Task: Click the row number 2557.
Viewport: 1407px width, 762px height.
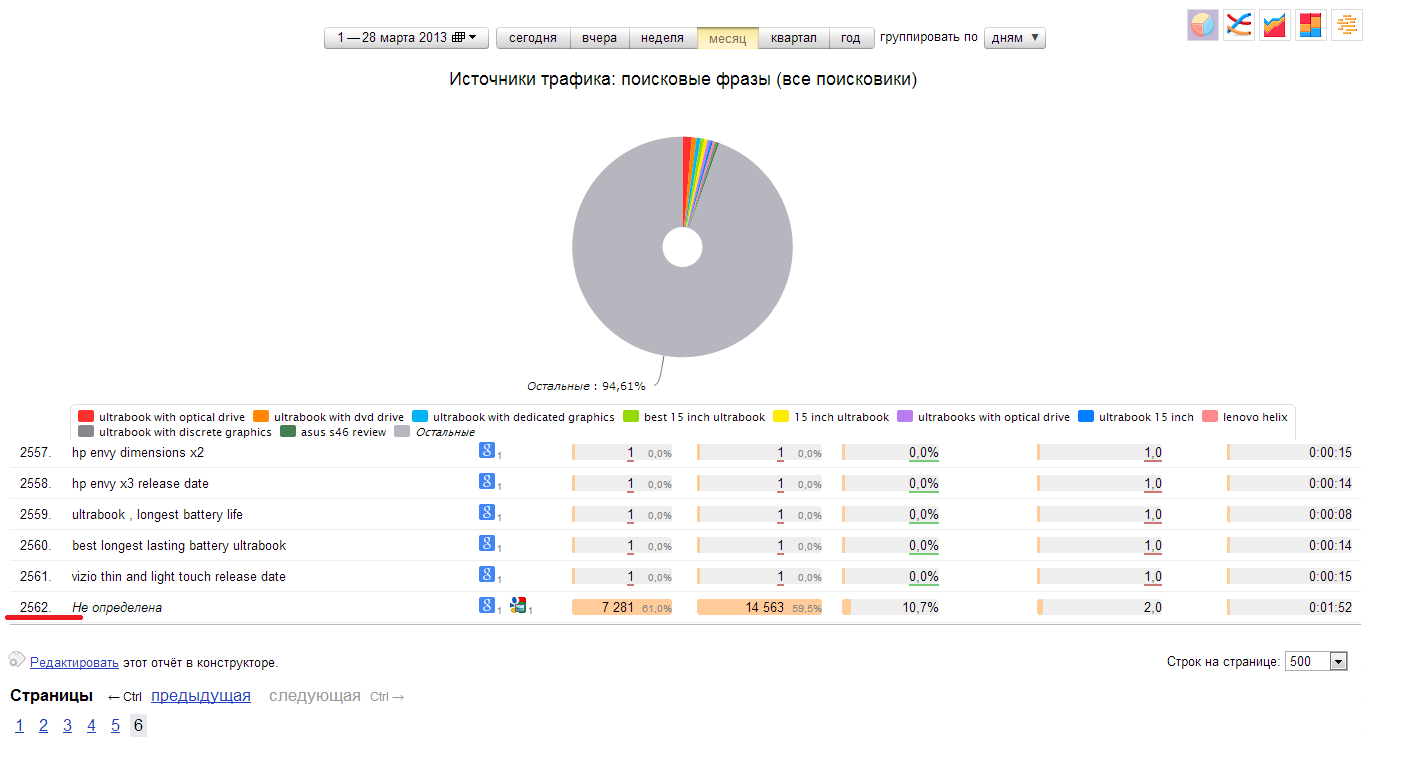Action: pos(34,452)
